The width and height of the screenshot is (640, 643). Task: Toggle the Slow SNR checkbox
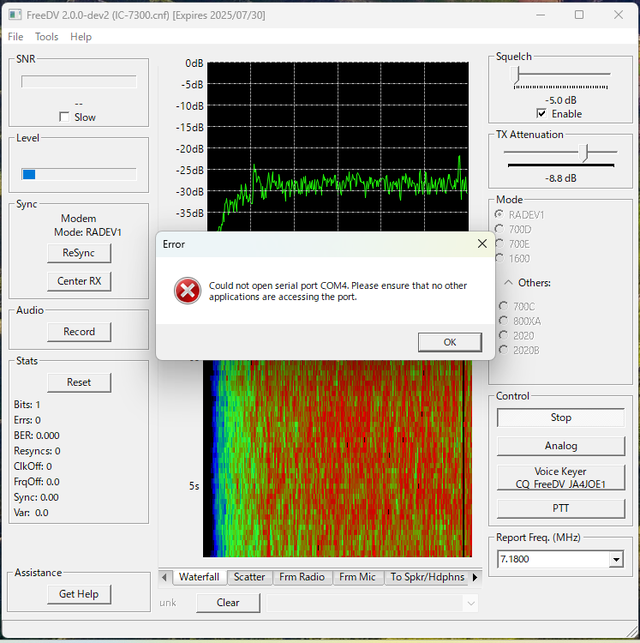coord(64,117)
